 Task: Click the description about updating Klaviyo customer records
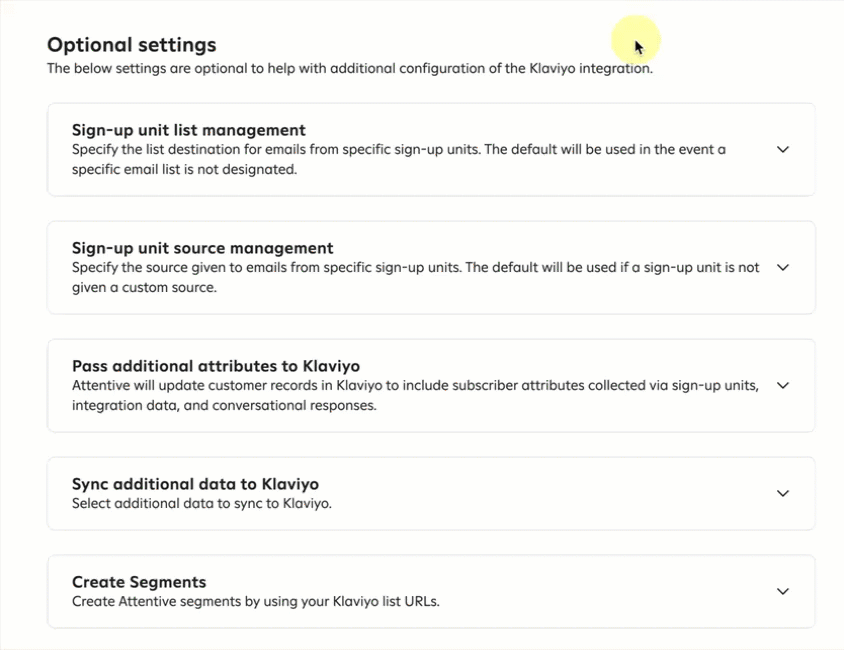(x=415, y=386)
